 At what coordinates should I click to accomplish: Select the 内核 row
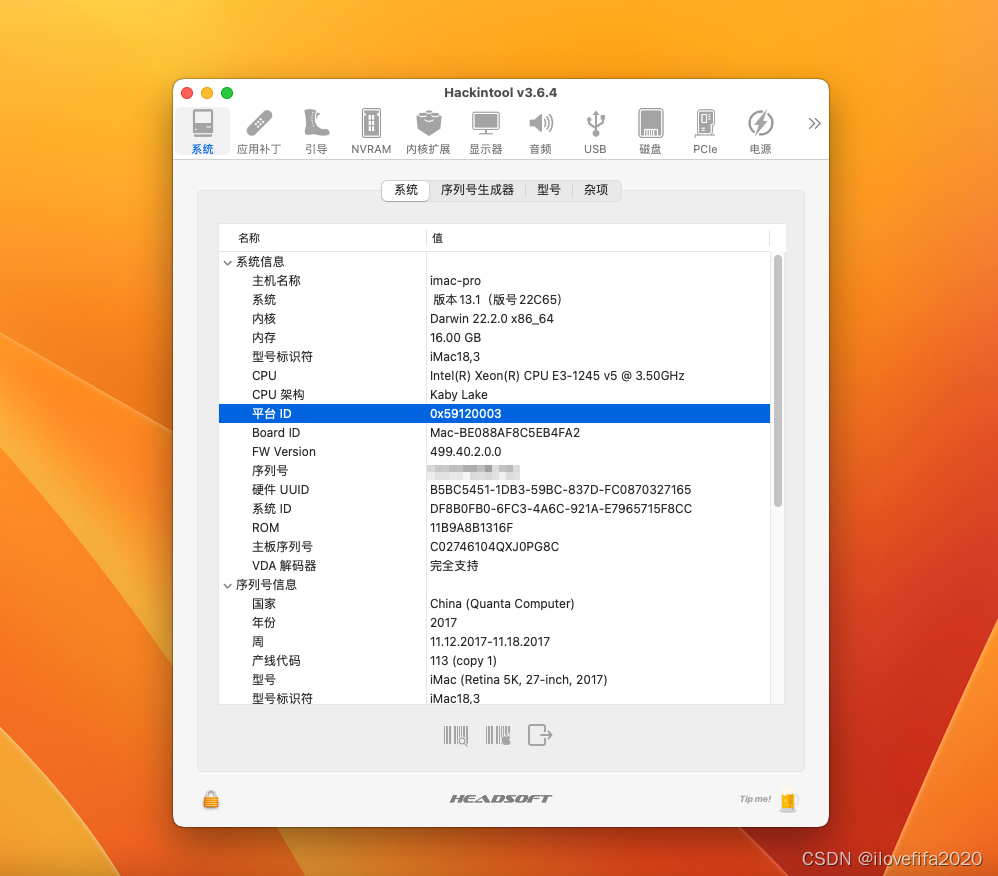tap(494, 319)
